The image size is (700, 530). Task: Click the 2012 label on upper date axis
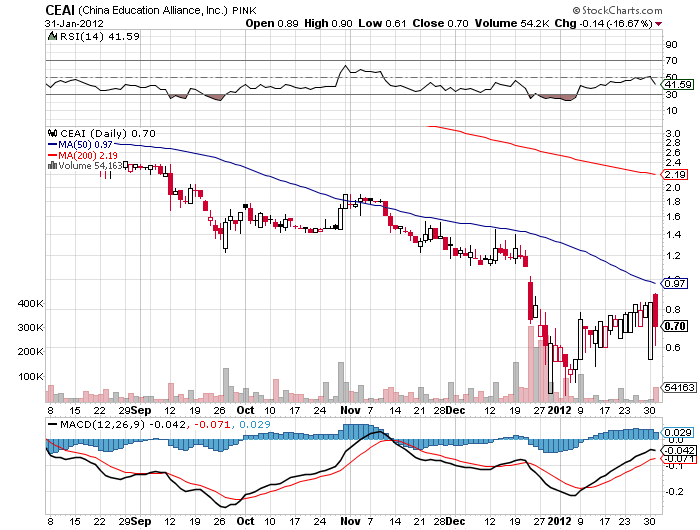[x=559, y=410]
